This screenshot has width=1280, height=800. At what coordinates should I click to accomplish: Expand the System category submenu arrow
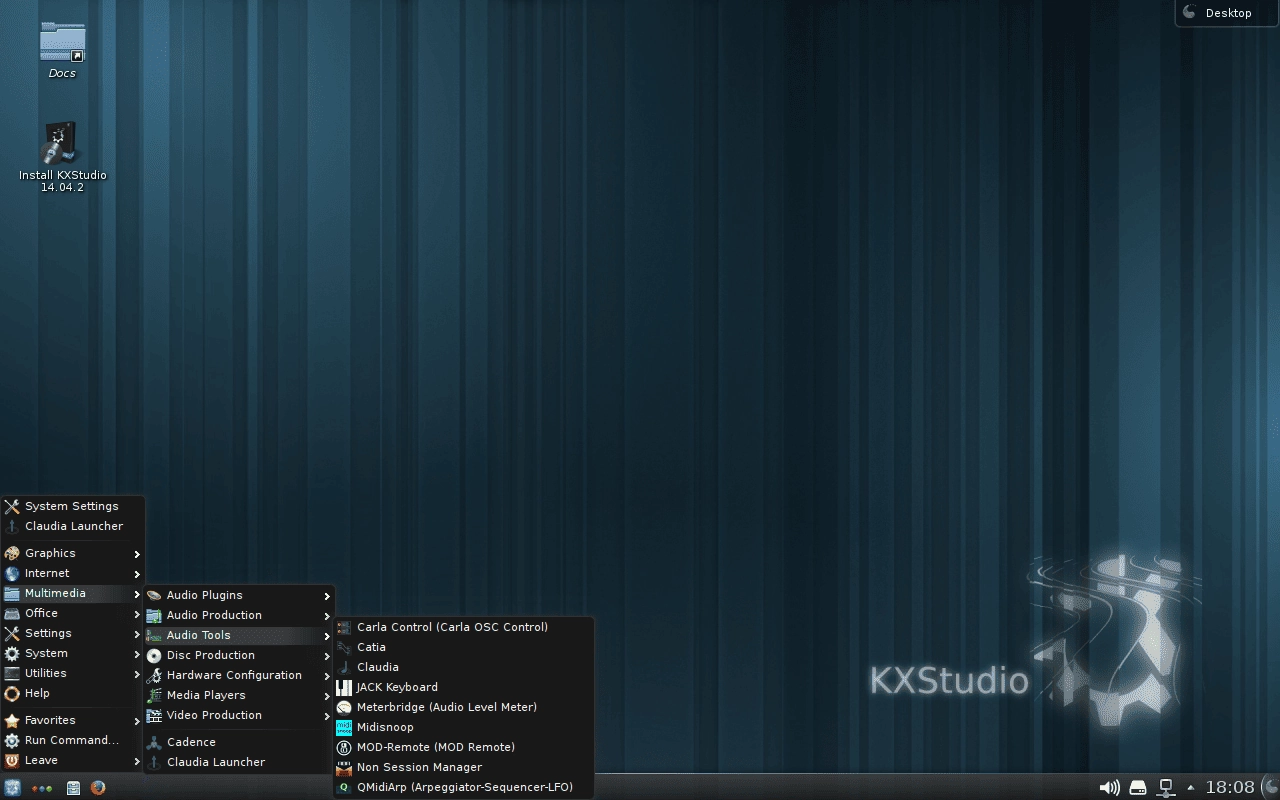pyautogui.click(x=137, y=654)
